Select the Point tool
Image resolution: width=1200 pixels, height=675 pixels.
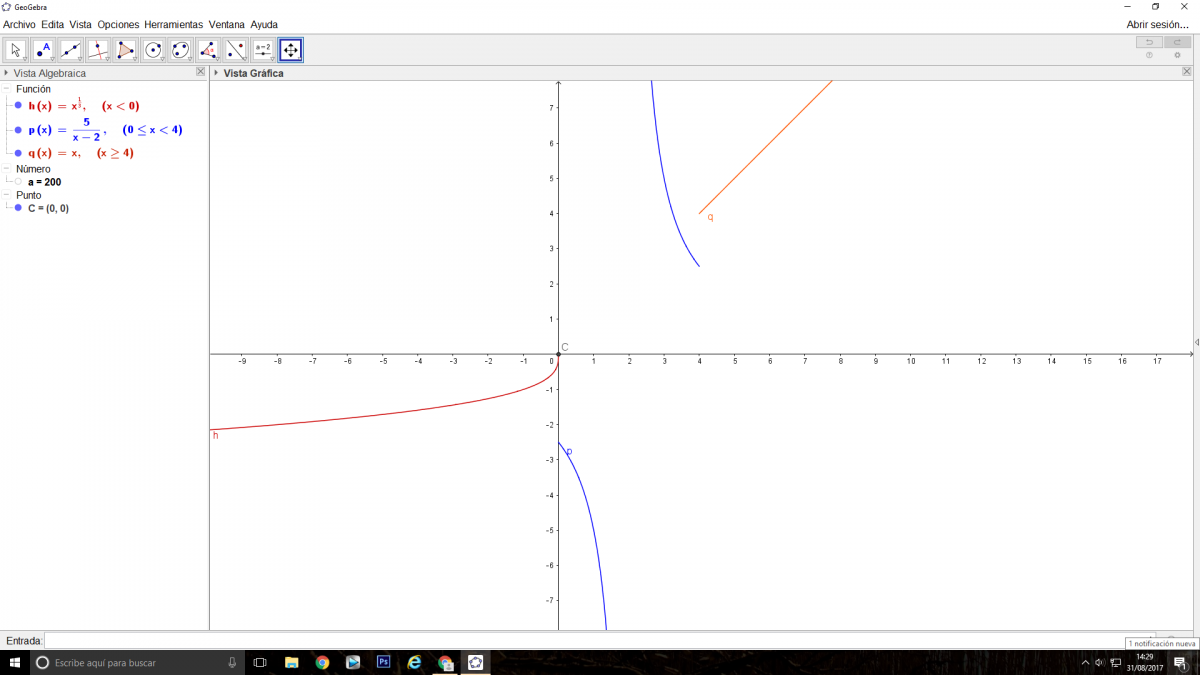[43, 49]
